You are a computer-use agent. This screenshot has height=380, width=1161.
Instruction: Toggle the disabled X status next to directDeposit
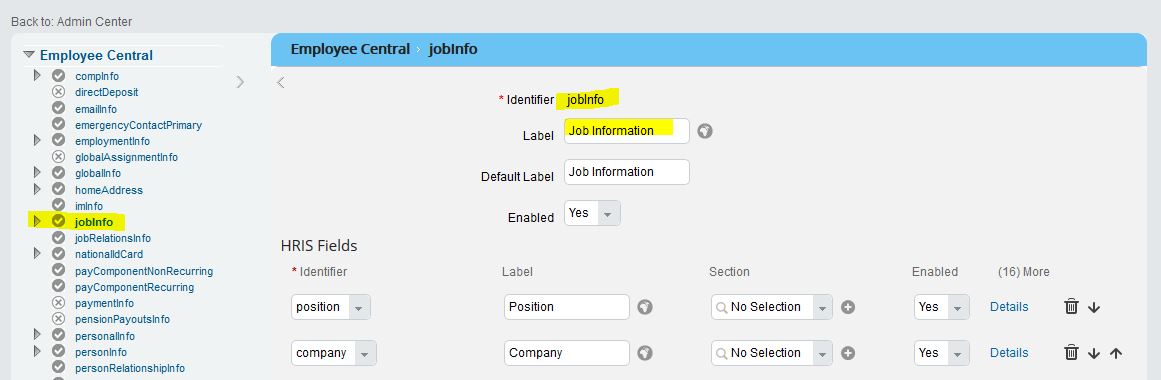point(58,92)
